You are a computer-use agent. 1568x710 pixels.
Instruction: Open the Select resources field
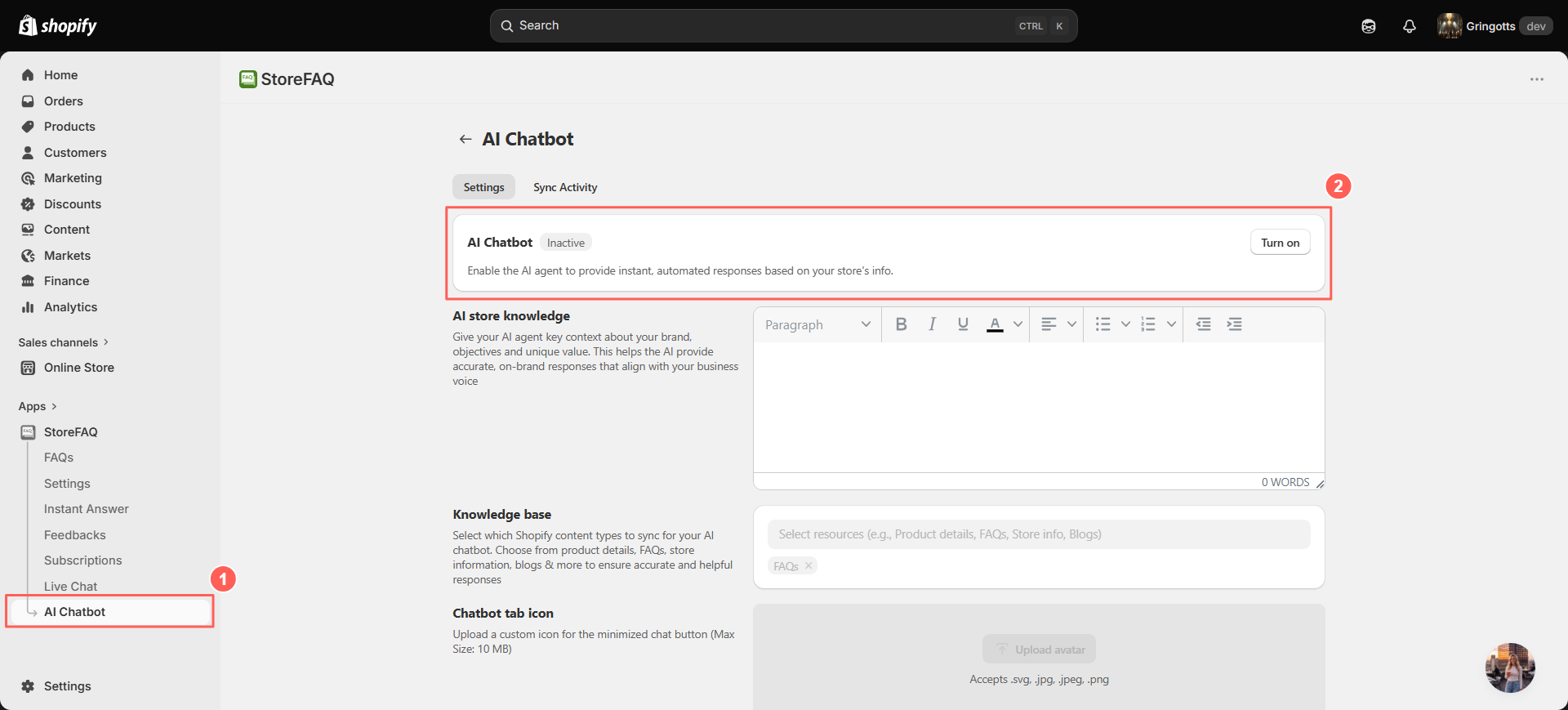click(x=1039, y=534)
